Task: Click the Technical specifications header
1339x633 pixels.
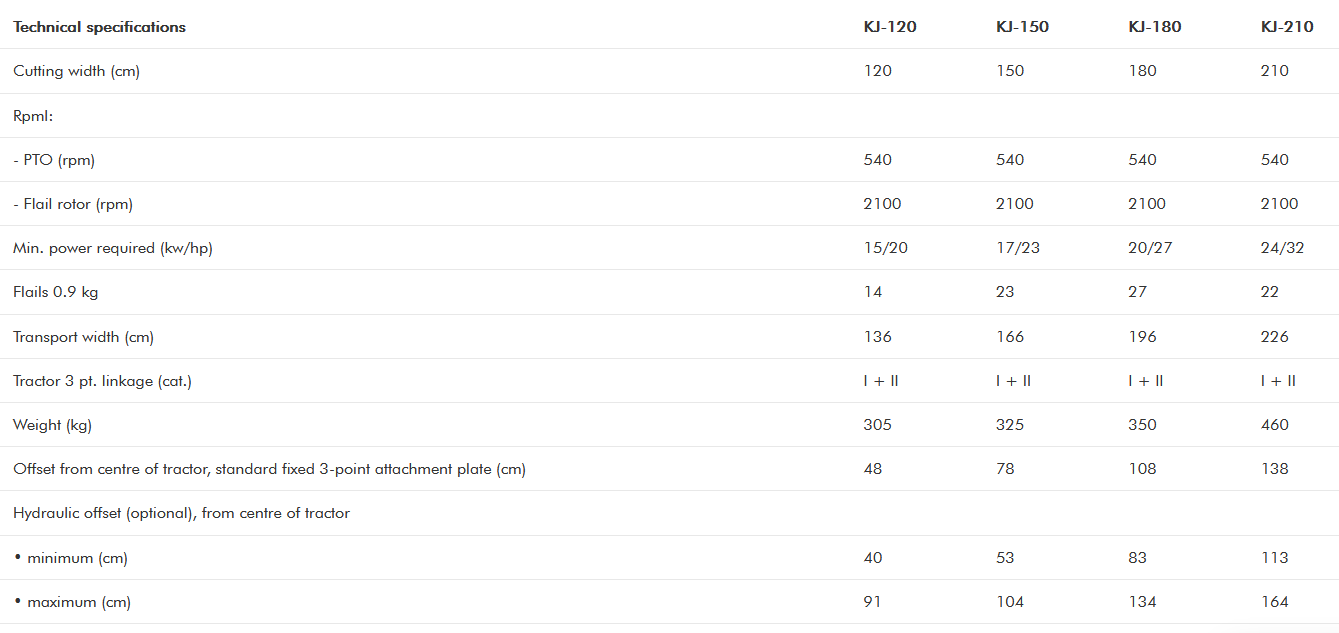Action: [99, 27]
